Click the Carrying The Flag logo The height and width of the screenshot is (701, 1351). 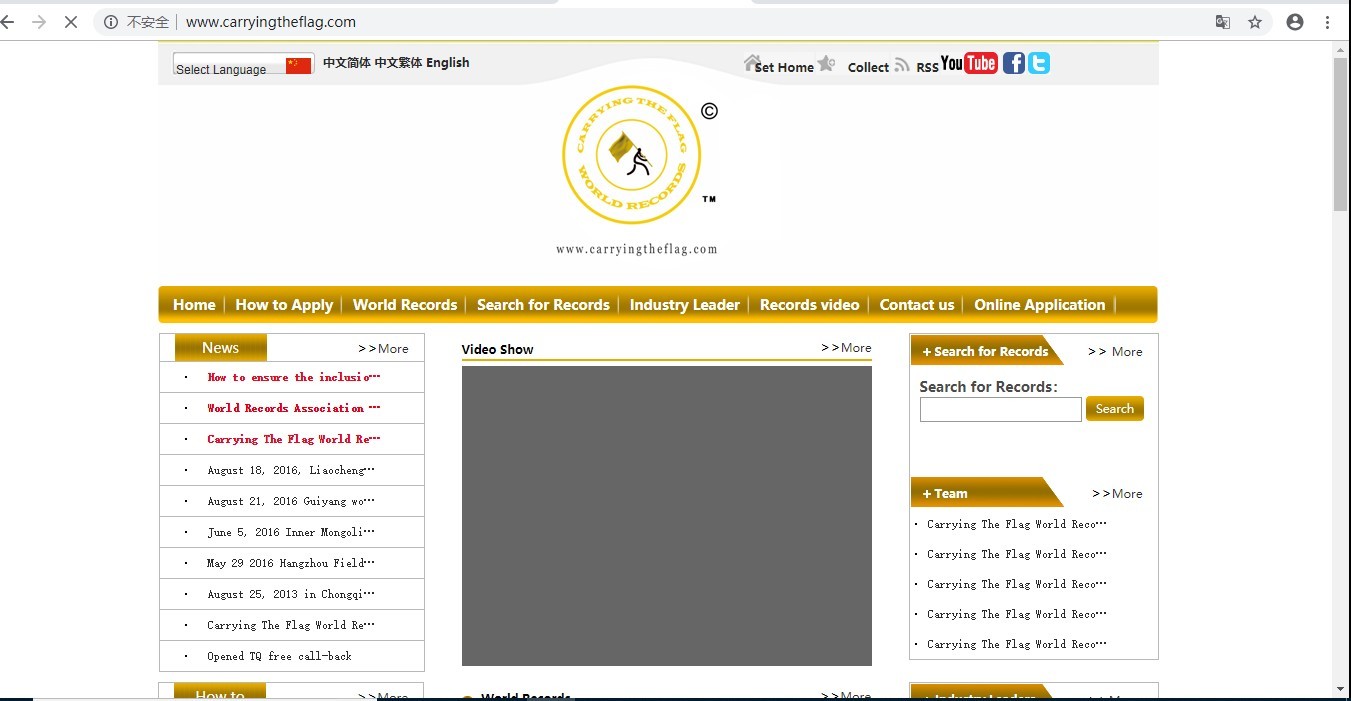pyautogui.click(x=632, y=155)
